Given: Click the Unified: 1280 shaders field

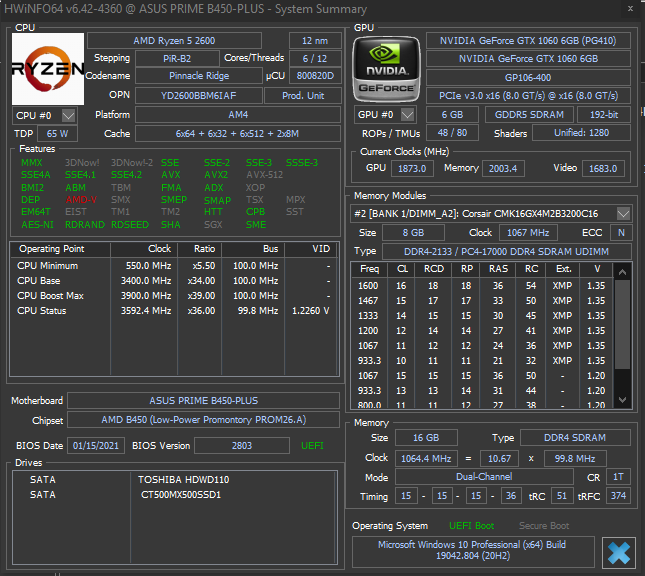Looking at the screenshot, I should (581, 132).
